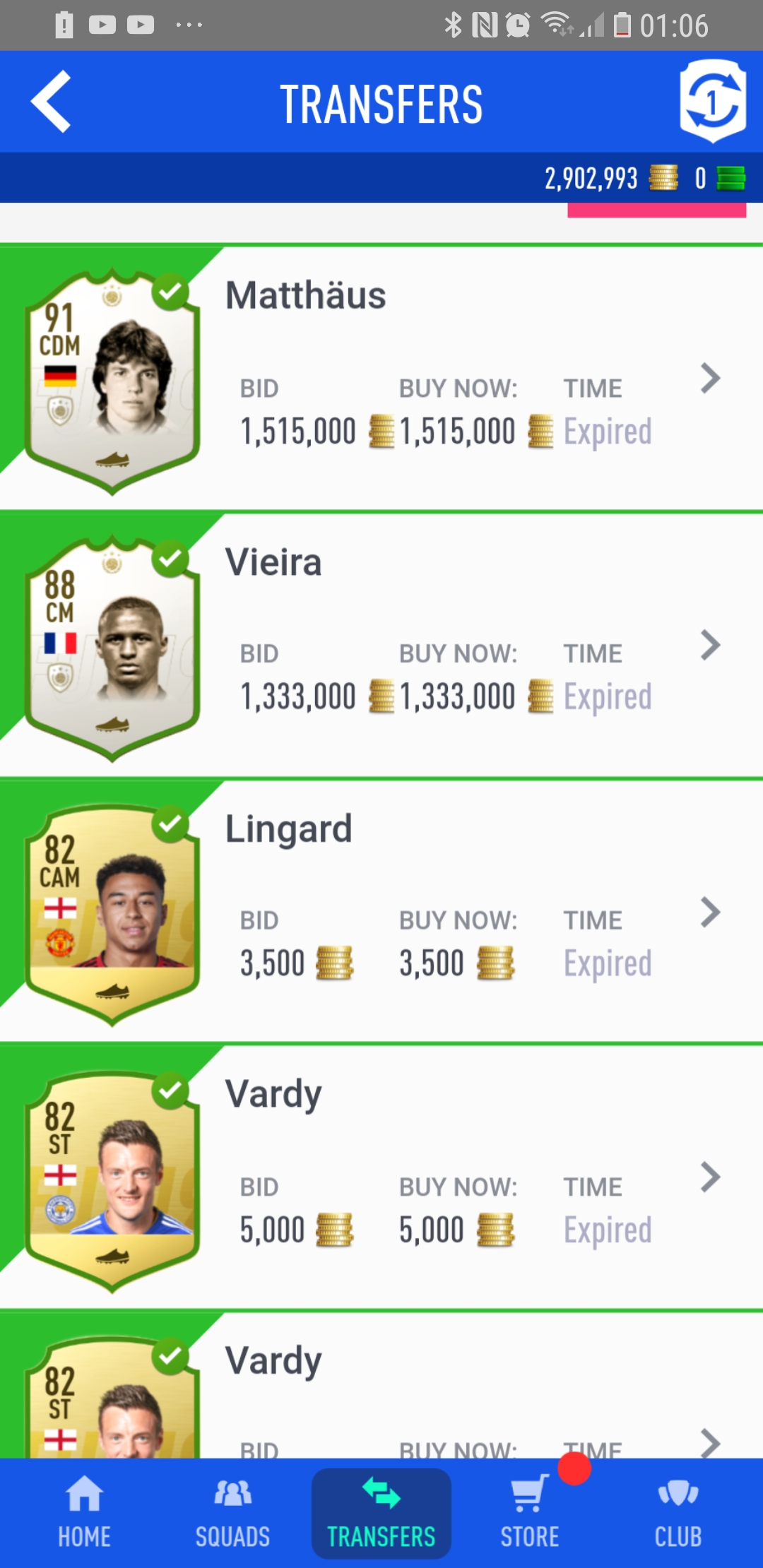Tap the gold coins balance icon
The image size is (763, 1568).
pyautogui.click(x=663, y=178)
